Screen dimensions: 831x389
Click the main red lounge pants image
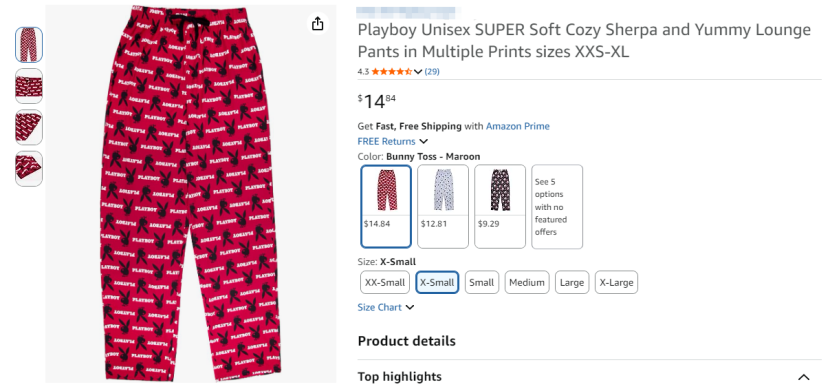tap(191, 193)
